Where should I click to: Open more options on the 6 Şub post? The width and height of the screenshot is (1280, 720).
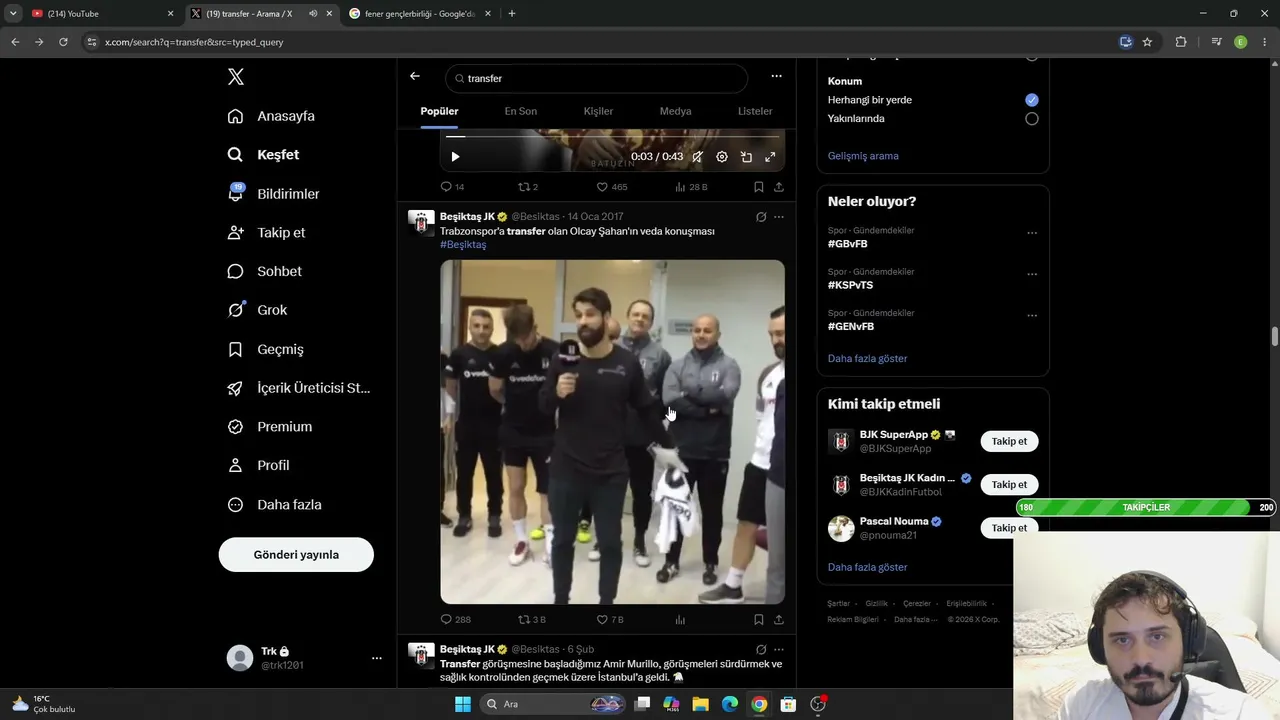779,650
